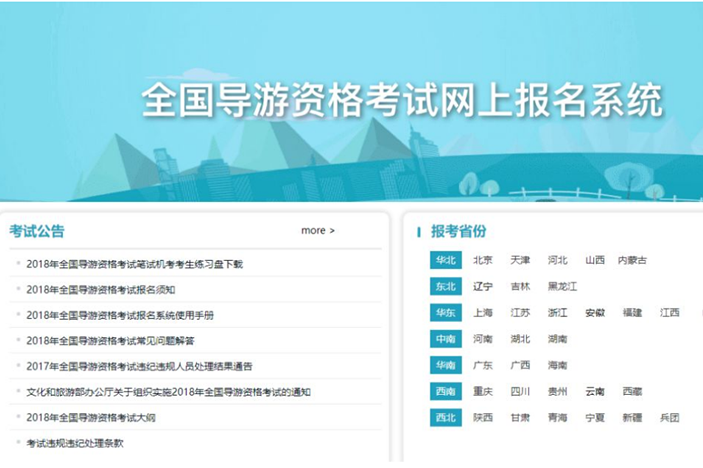Open 2018年全国导游资格考试笔试机考考生练习盘下载 notice

pos(135,264)
